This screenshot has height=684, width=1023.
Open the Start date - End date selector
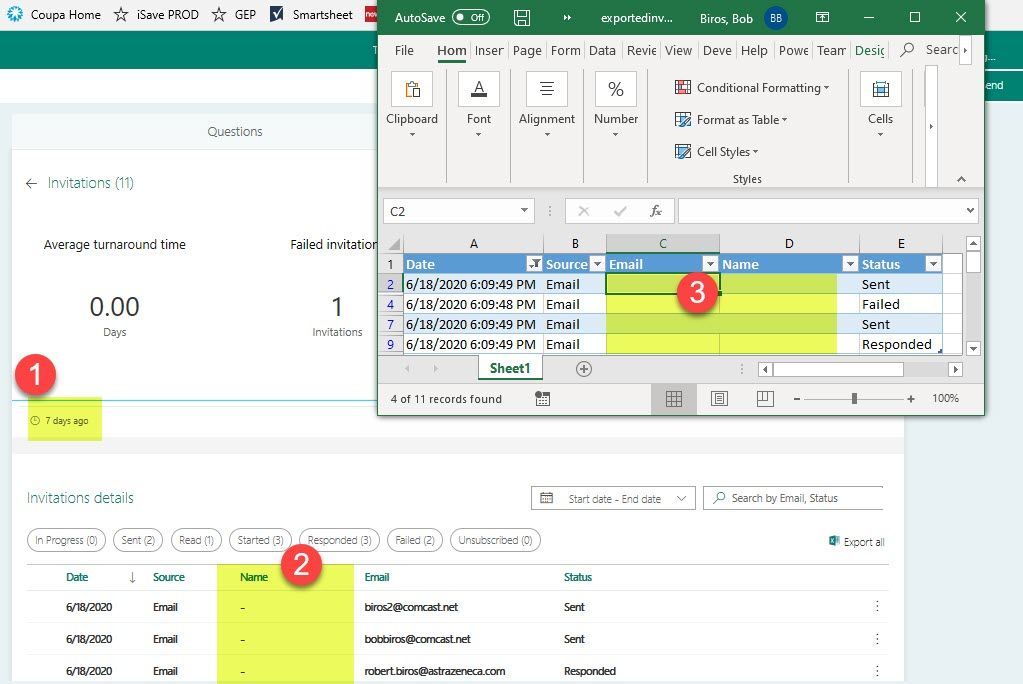click(x=612, y=498)
